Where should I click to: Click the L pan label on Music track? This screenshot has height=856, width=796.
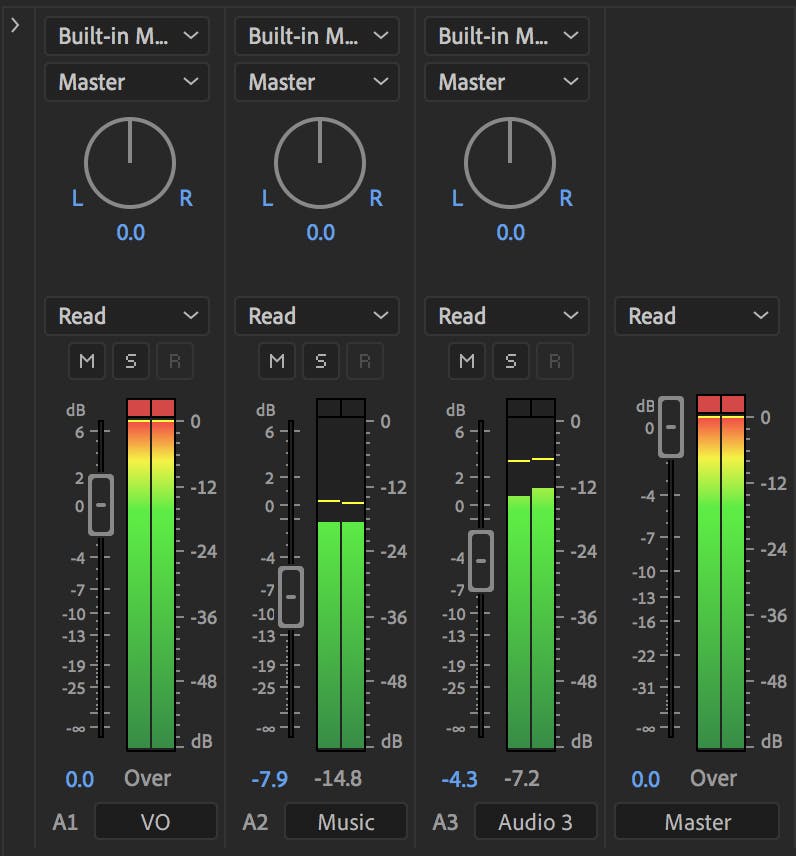pyautogui.click(x=268, y=198)
